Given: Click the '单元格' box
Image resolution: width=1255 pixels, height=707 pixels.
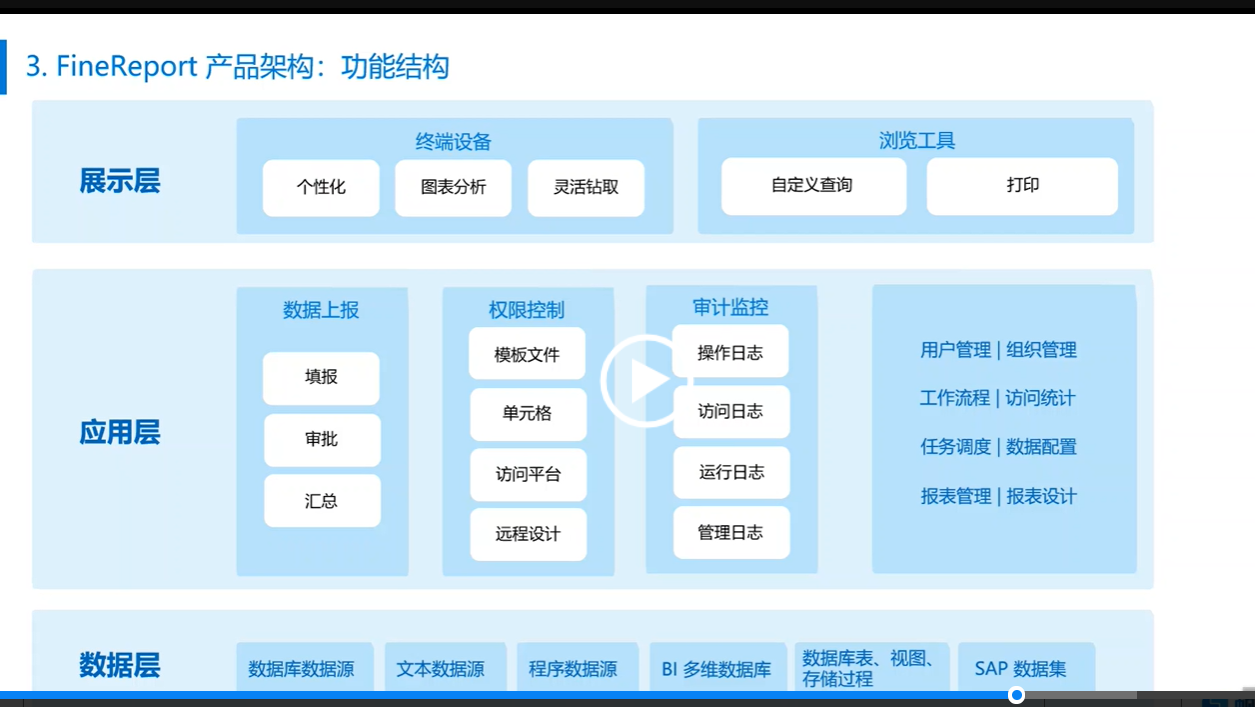Looking at the screenshot, I should tap(528, 414).
